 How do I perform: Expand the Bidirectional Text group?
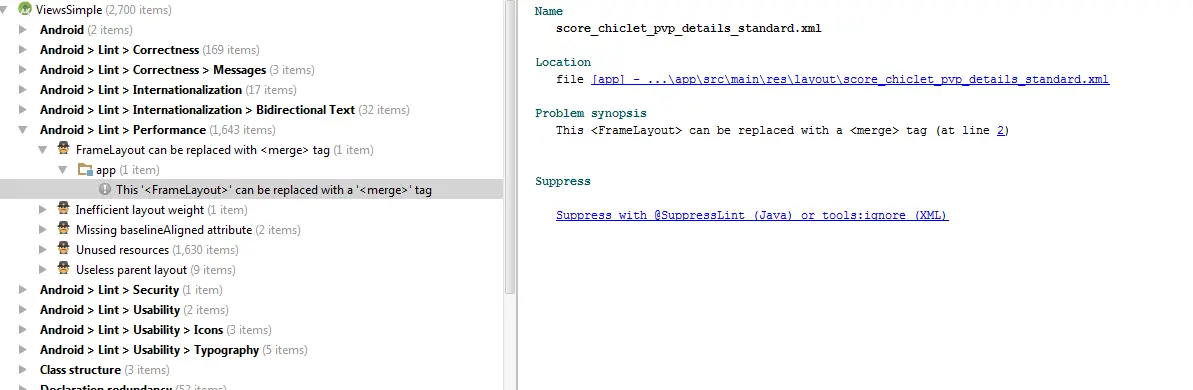(x=24, y=109)
